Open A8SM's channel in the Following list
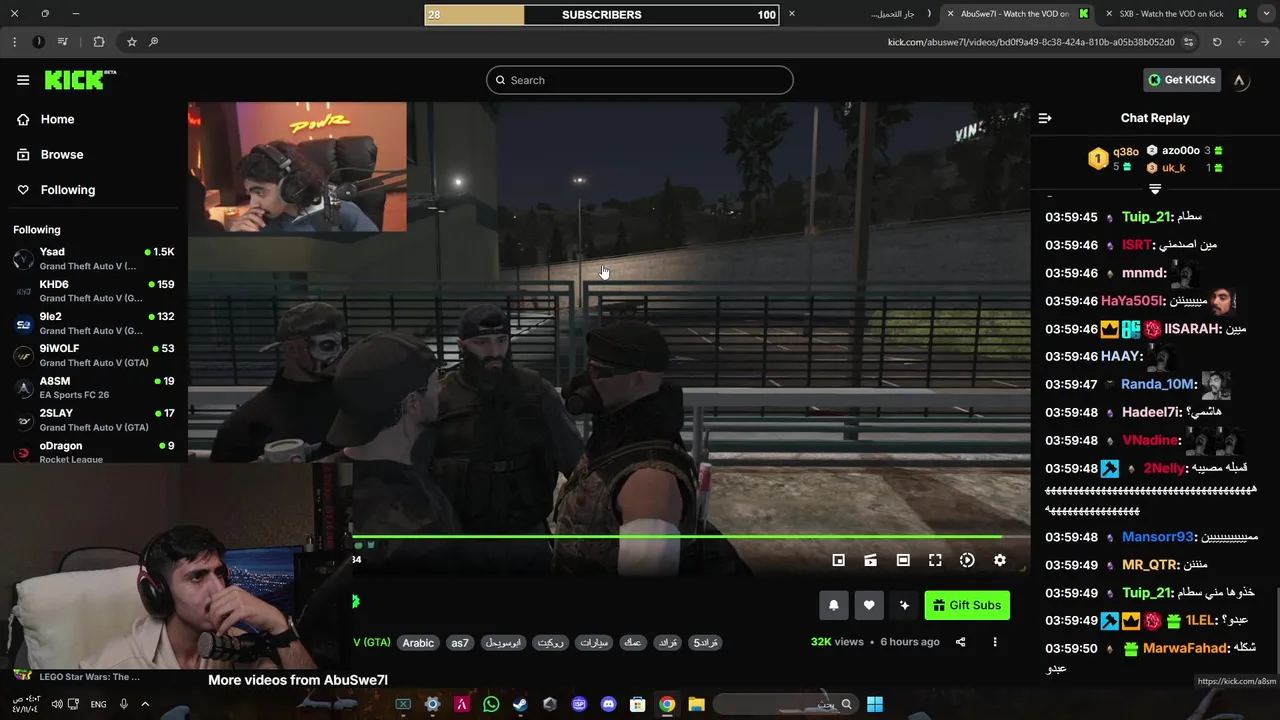Viewport: 1280px width, 720px height. coord(94,388)
